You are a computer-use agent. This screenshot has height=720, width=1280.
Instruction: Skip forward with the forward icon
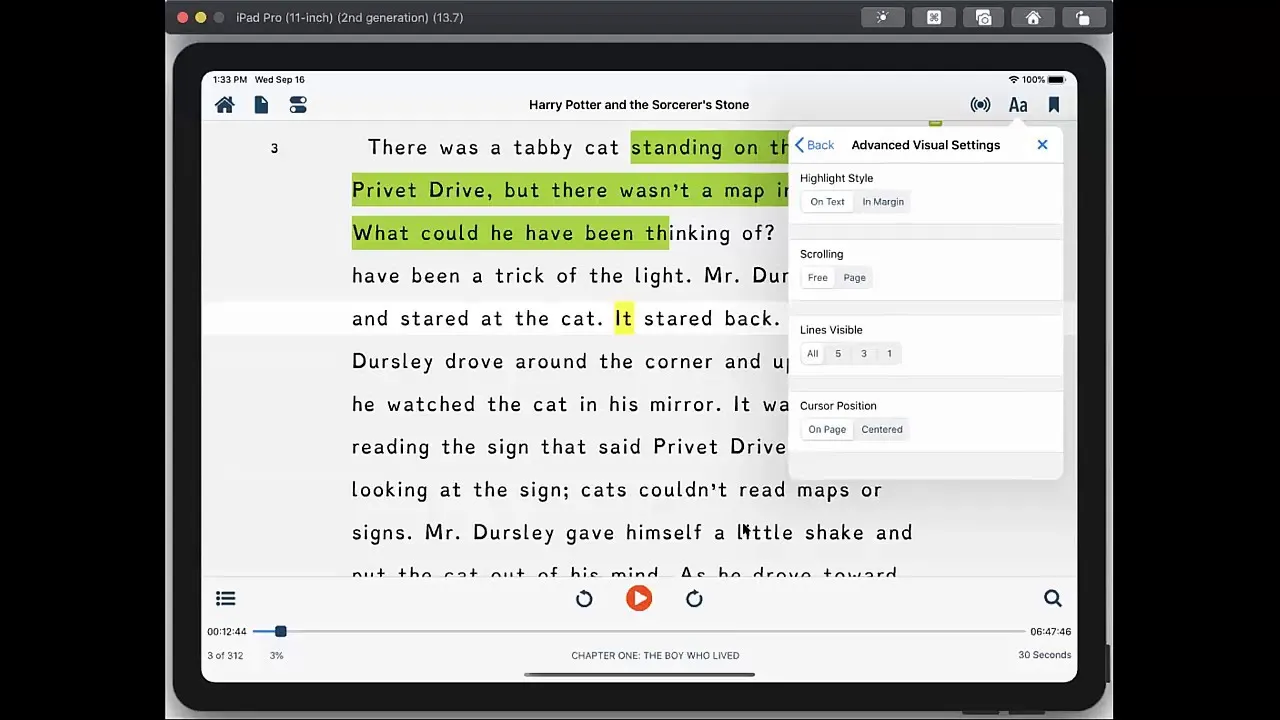(x=694, y=599)
